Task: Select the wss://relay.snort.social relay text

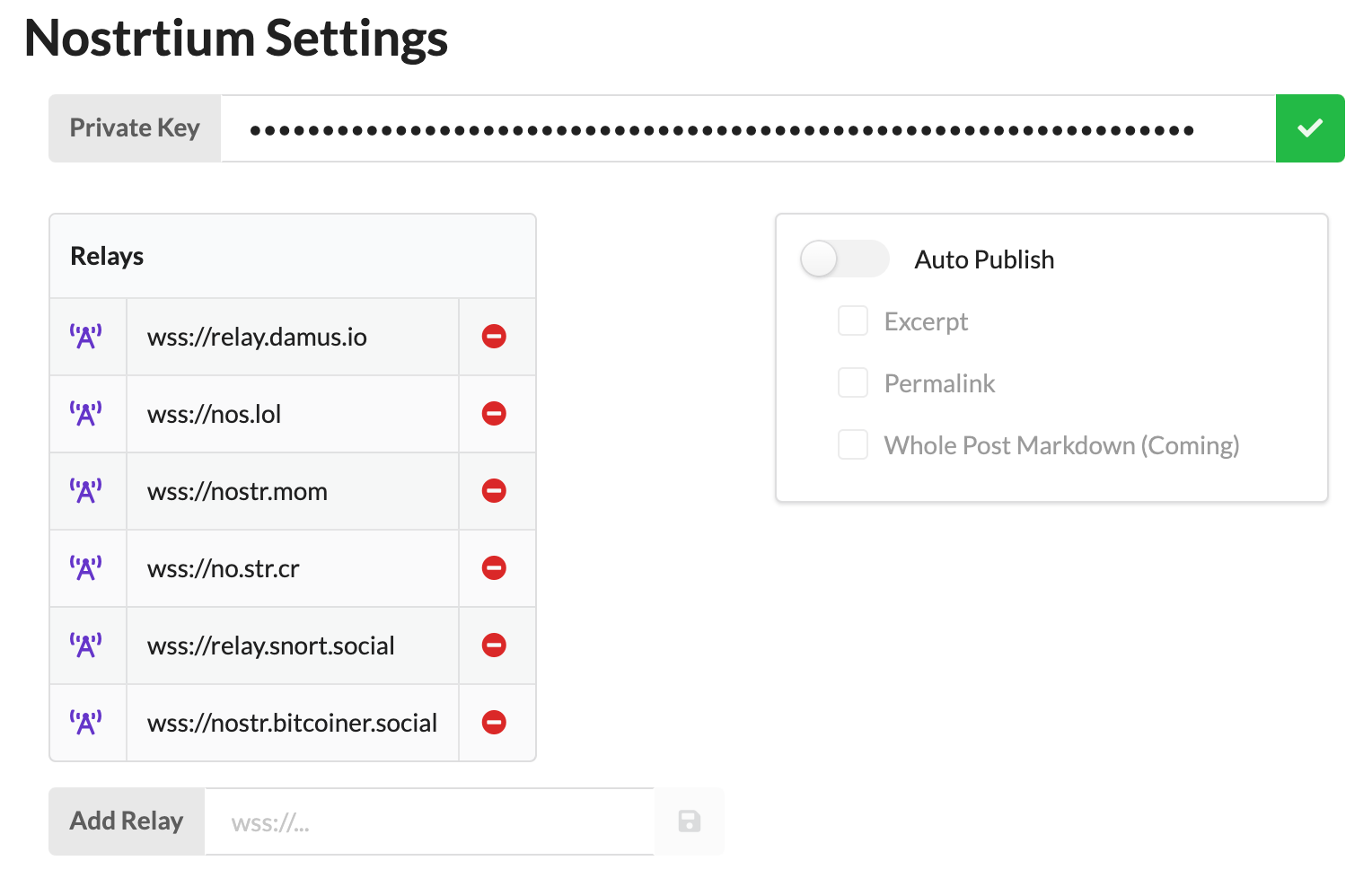Action: click(271, 646)
